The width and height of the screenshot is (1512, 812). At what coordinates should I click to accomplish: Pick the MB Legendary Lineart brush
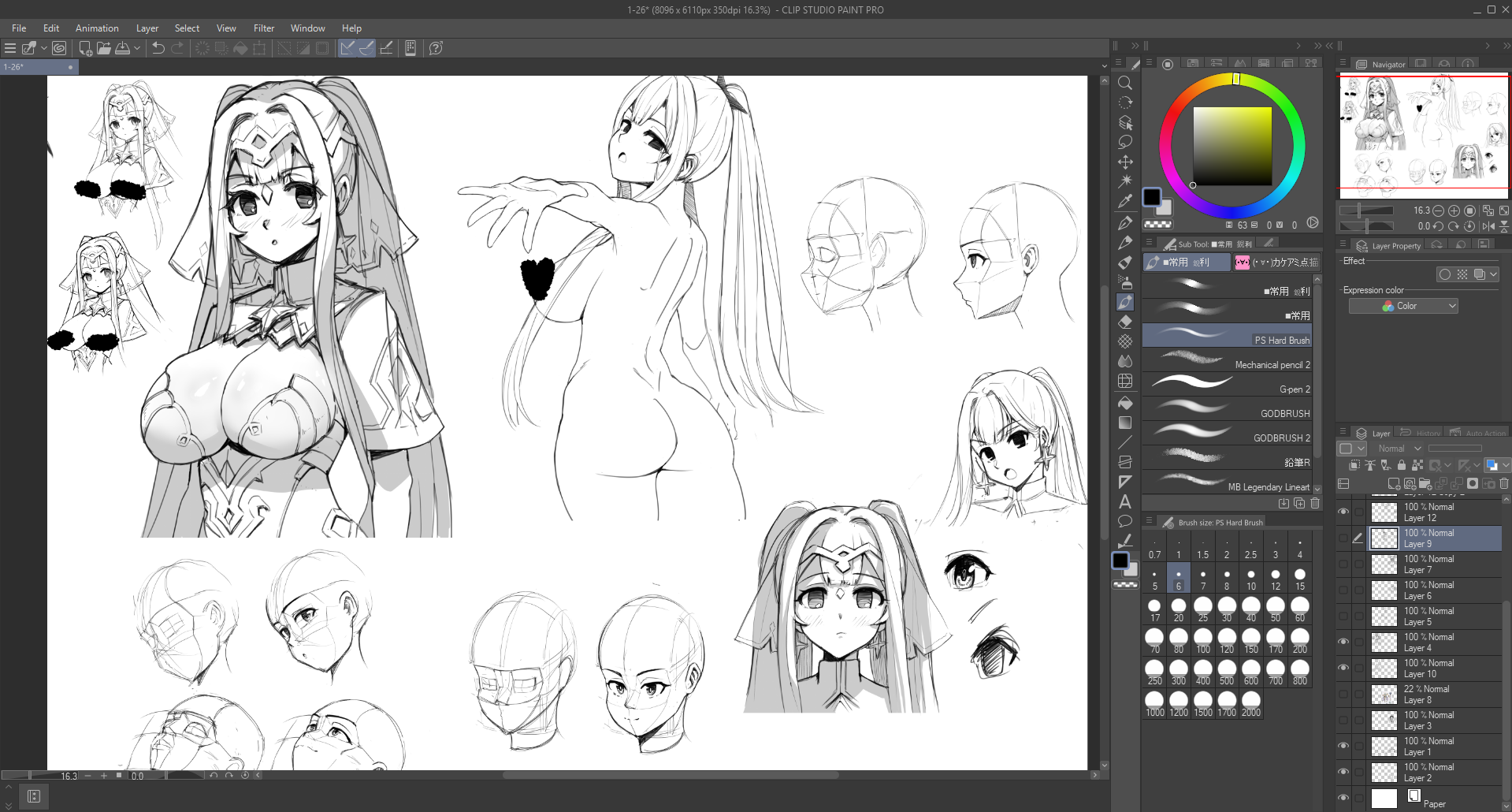tap(1228, 482)
